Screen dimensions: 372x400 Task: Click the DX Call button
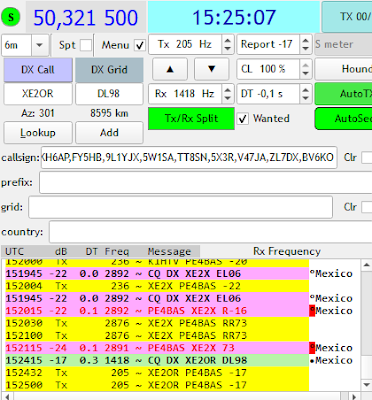tap(38, 70)
